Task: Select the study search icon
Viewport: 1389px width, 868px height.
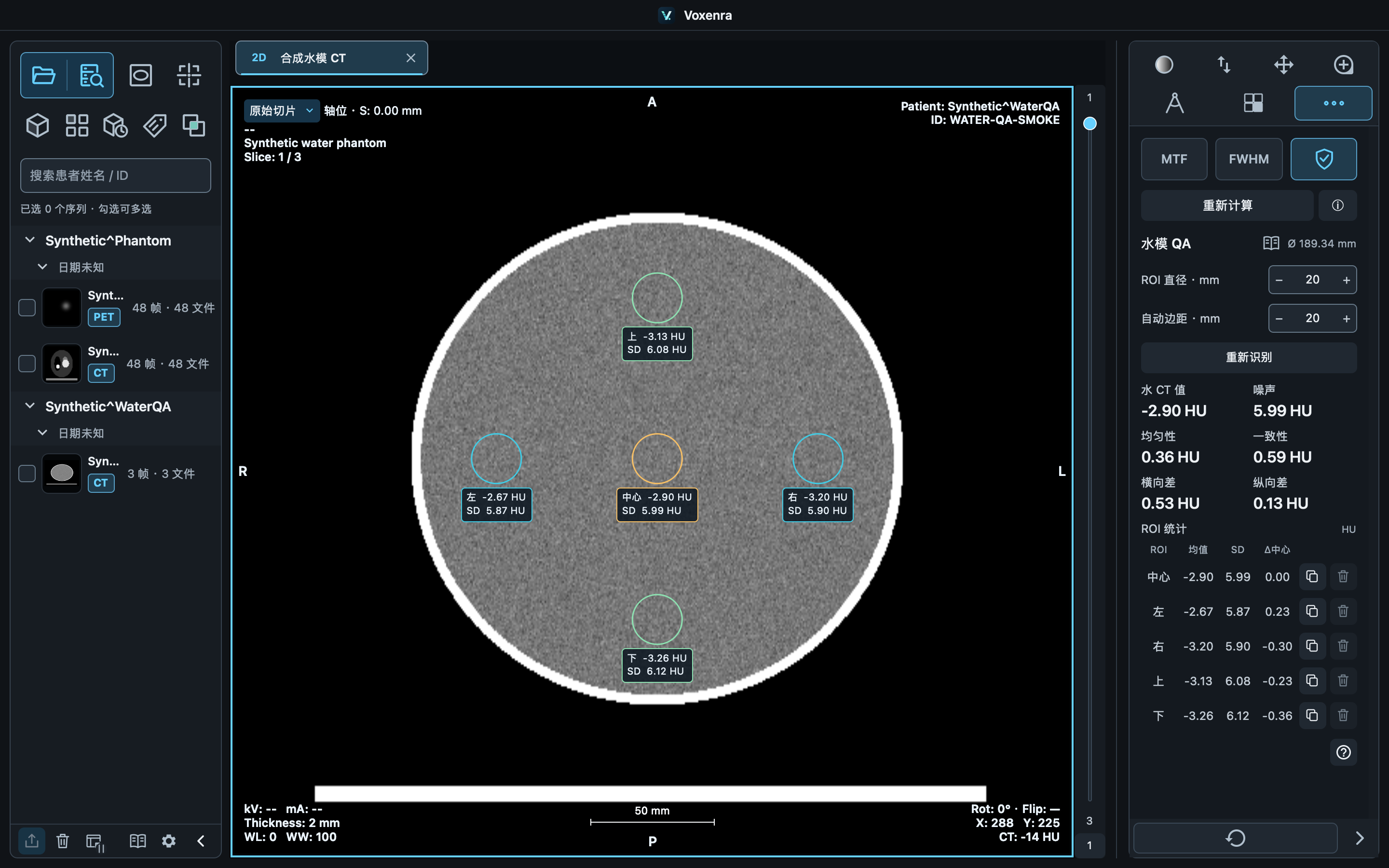Action: [91, 75]
